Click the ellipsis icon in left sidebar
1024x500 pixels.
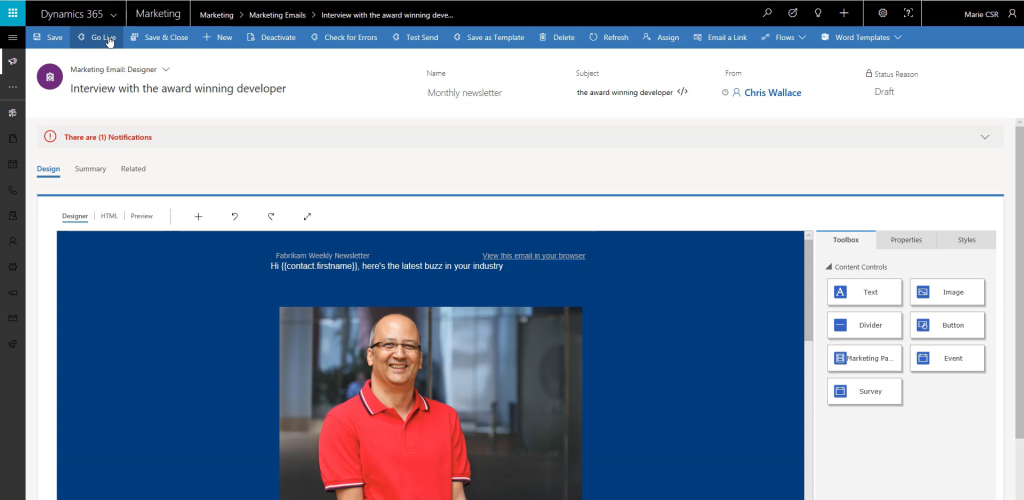click(12, 87)
